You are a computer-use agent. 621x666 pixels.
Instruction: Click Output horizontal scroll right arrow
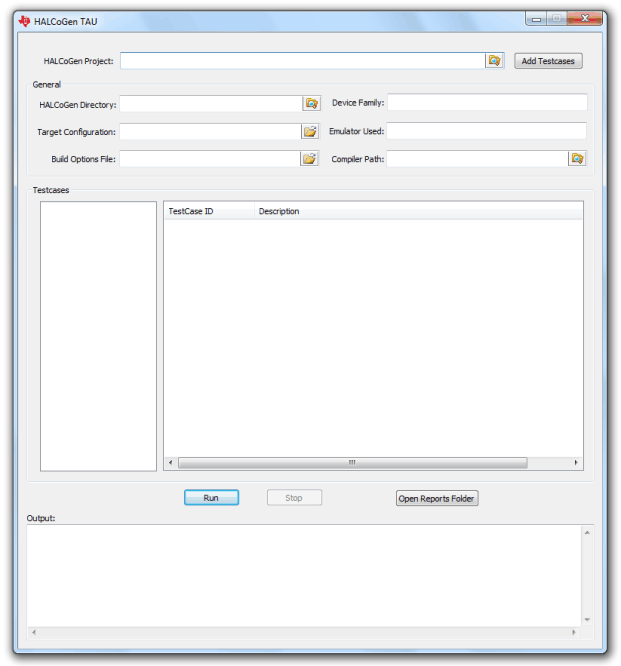[x=574, y=632]
